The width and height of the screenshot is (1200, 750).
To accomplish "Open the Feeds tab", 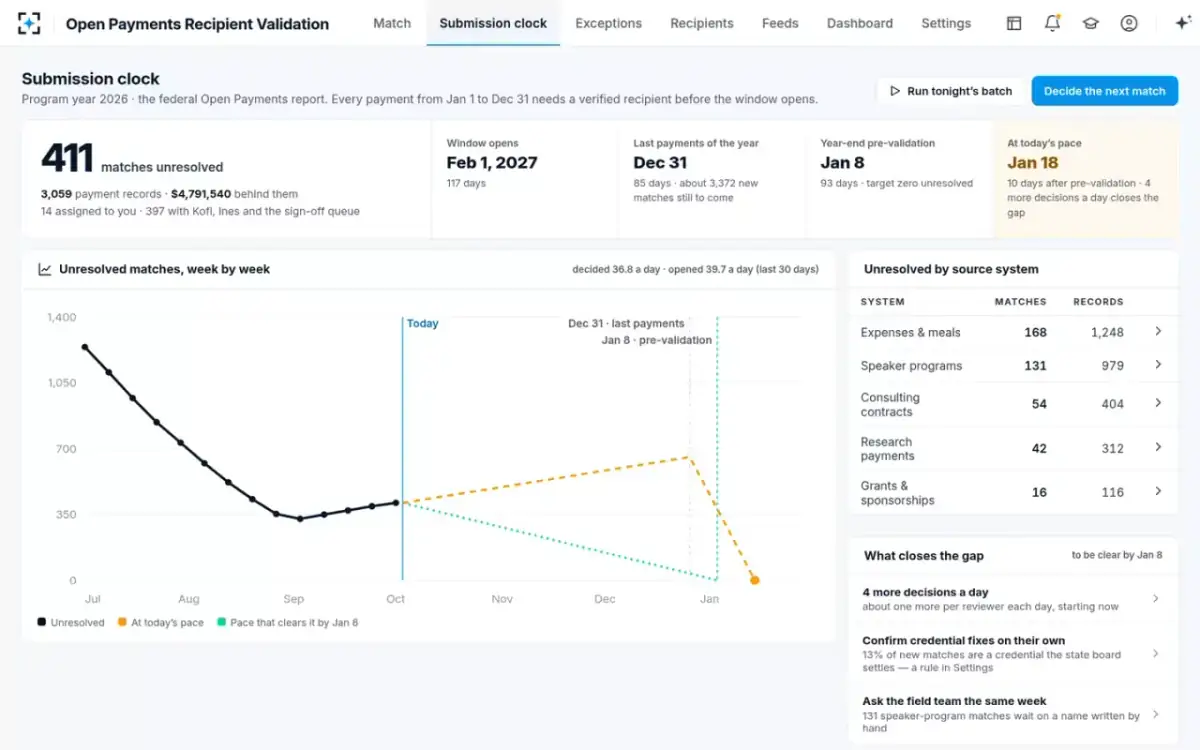I will point(780,23).
